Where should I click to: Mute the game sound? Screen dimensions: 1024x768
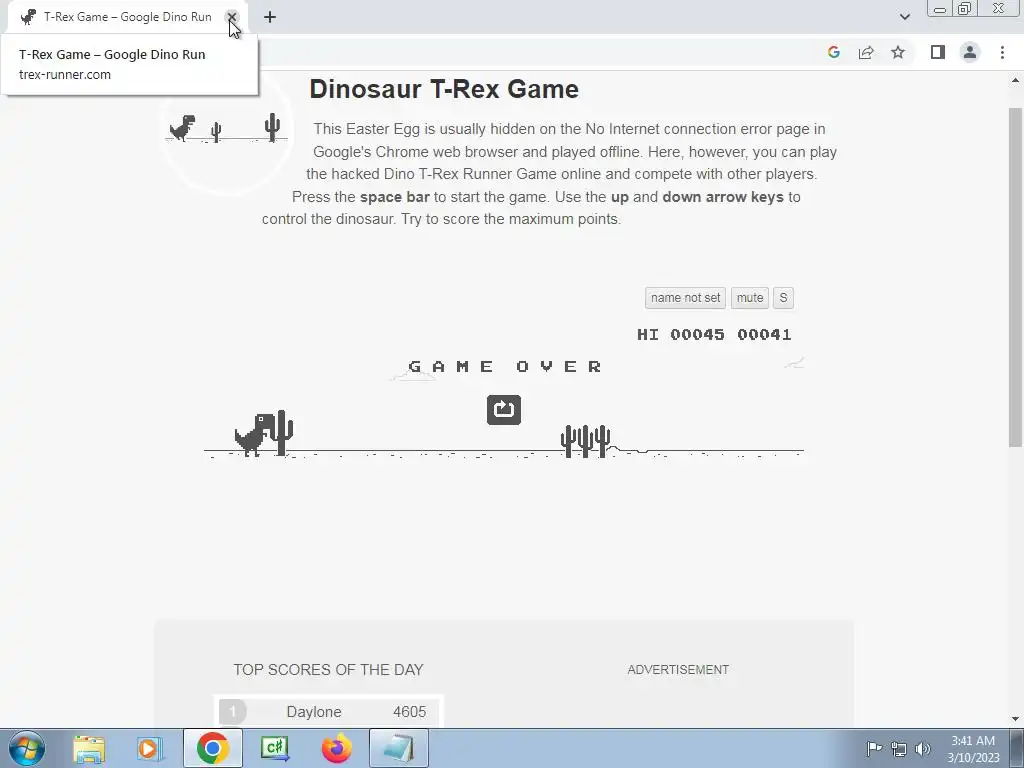tap(750, 298)
